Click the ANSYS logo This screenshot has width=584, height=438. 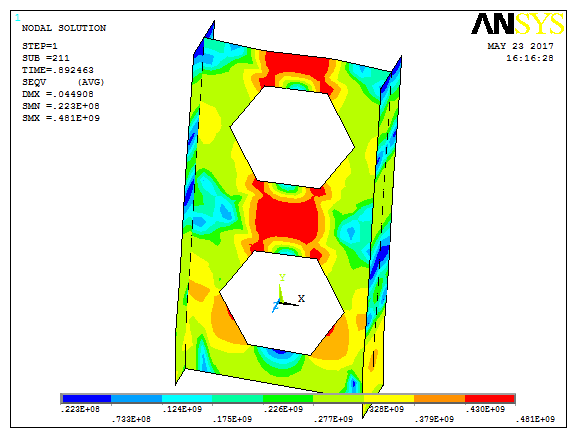coord(518,24)
